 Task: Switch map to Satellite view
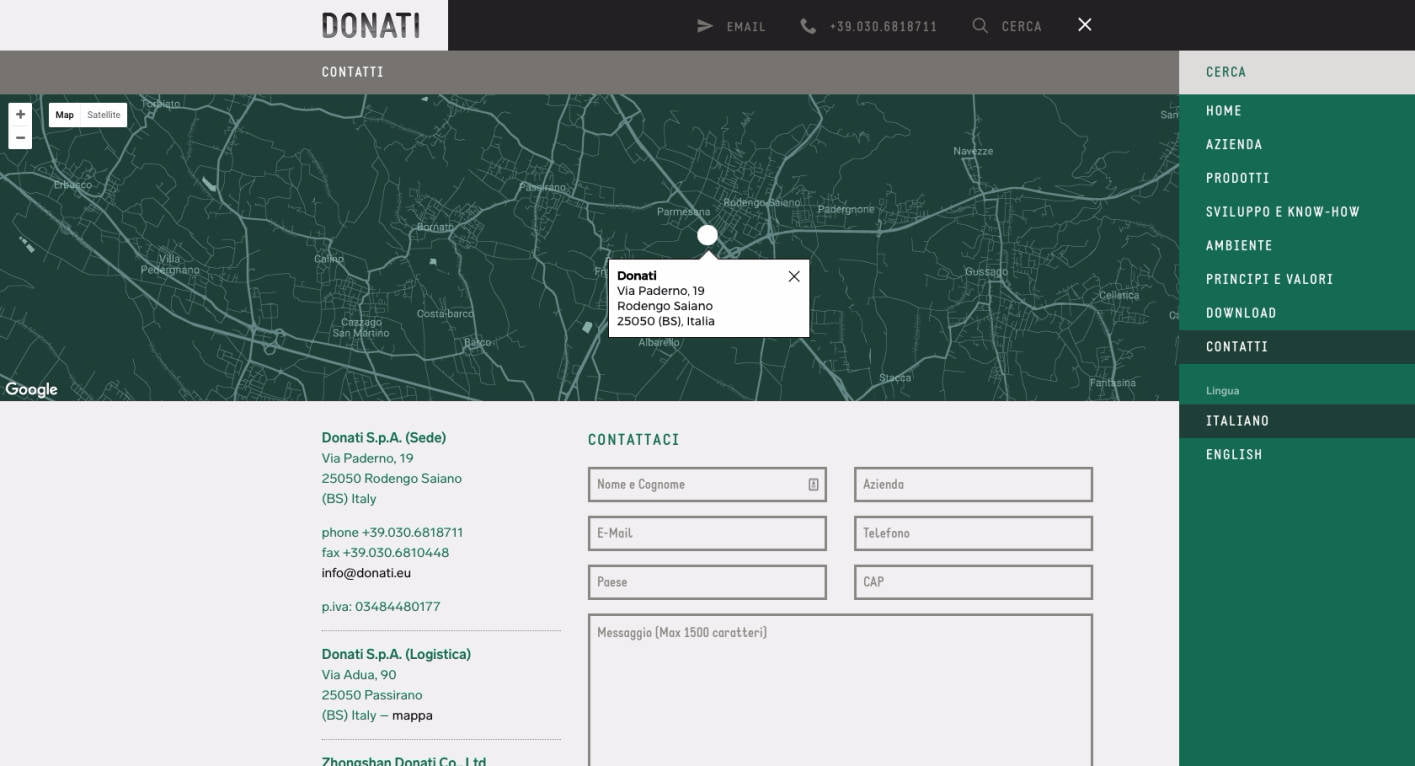104,115
